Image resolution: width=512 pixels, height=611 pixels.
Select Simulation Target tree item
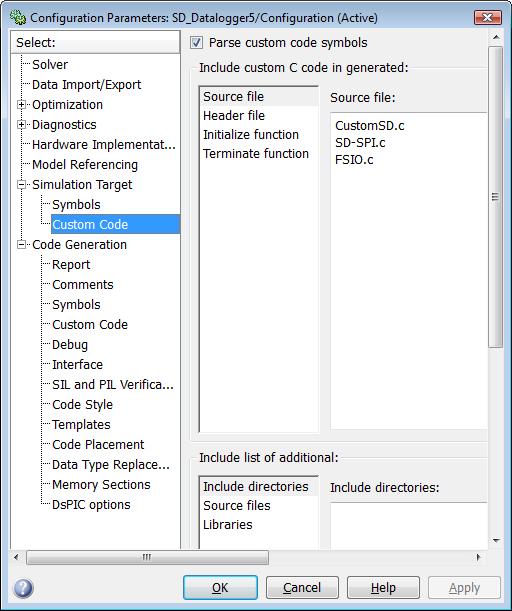[x=82, y=184]
